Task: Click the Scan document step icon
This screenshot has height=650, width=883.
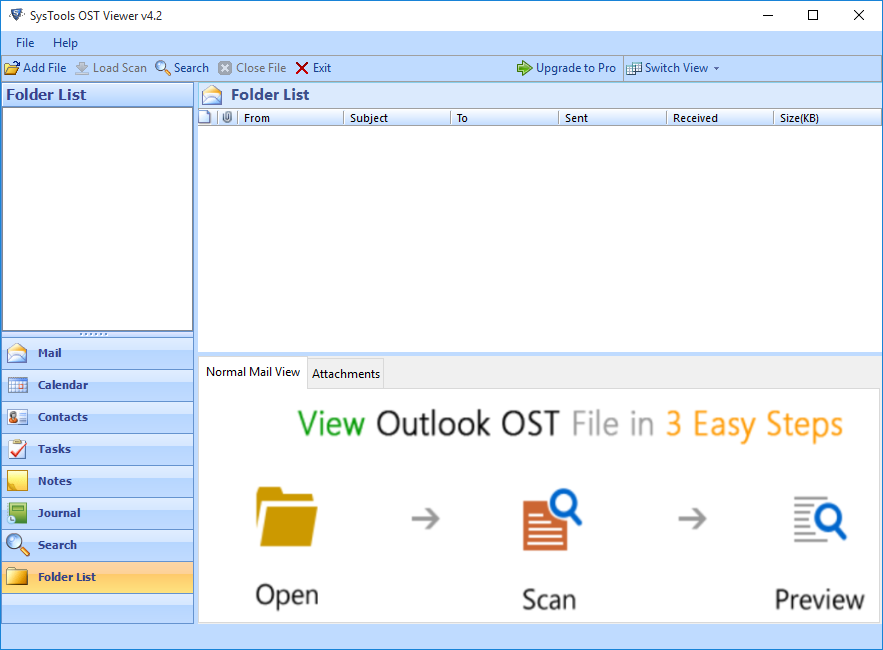Action: [x=552, y=519]
